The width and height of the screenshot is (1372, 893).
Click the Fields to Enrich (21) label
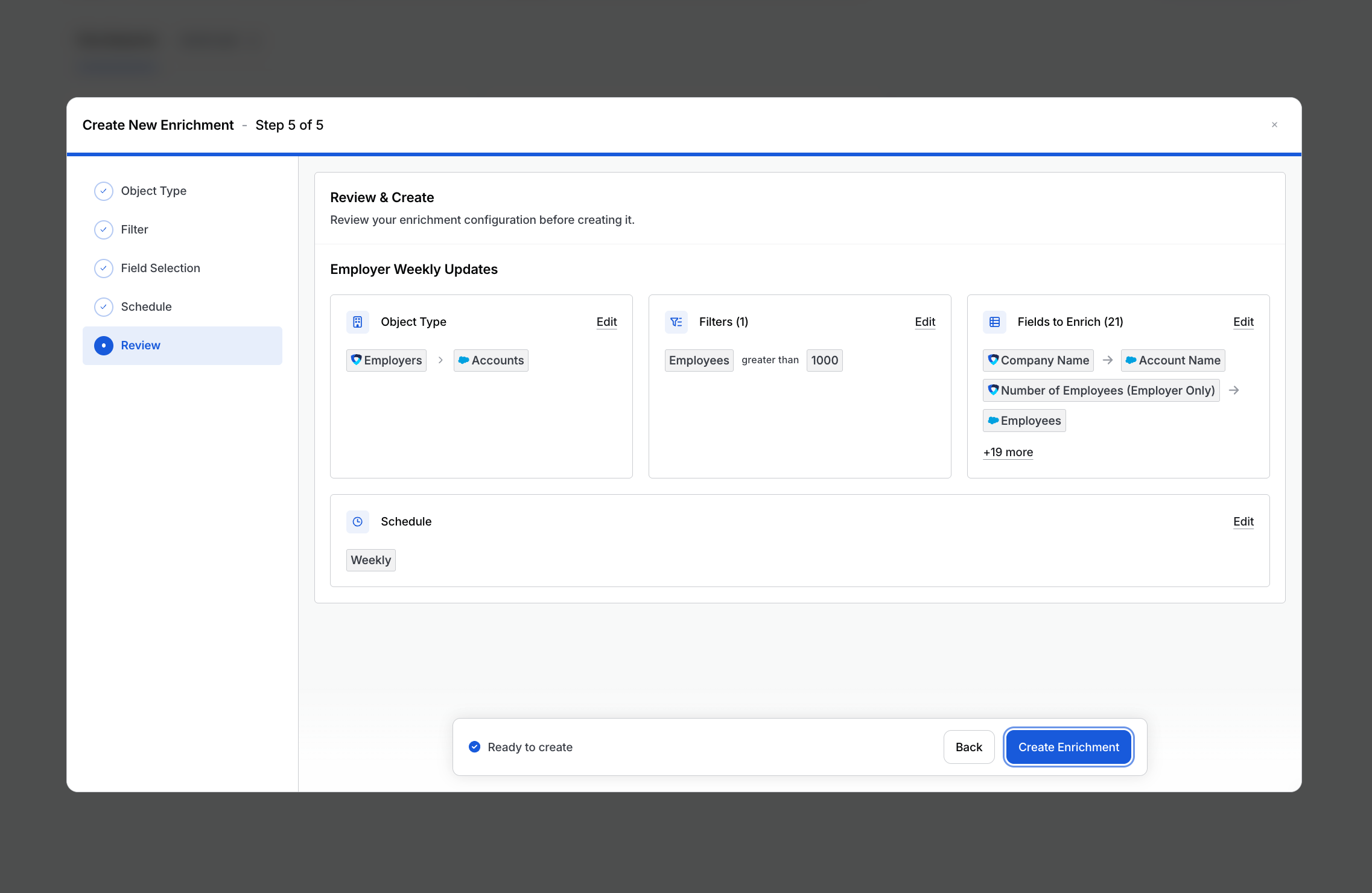coord(1070,322)
